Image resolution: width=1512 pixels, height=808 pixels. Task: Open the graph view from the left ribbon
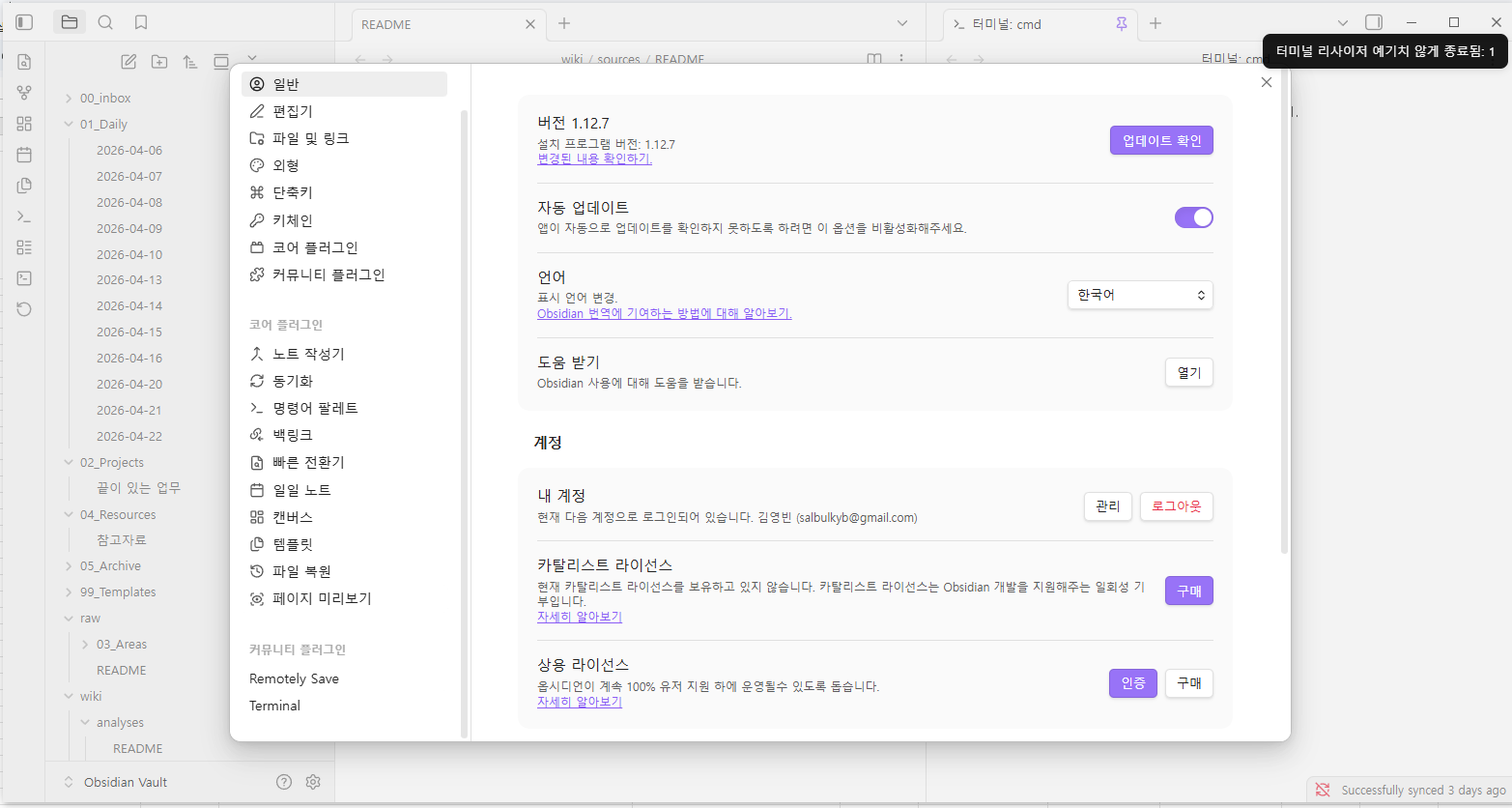coord(24,92)
